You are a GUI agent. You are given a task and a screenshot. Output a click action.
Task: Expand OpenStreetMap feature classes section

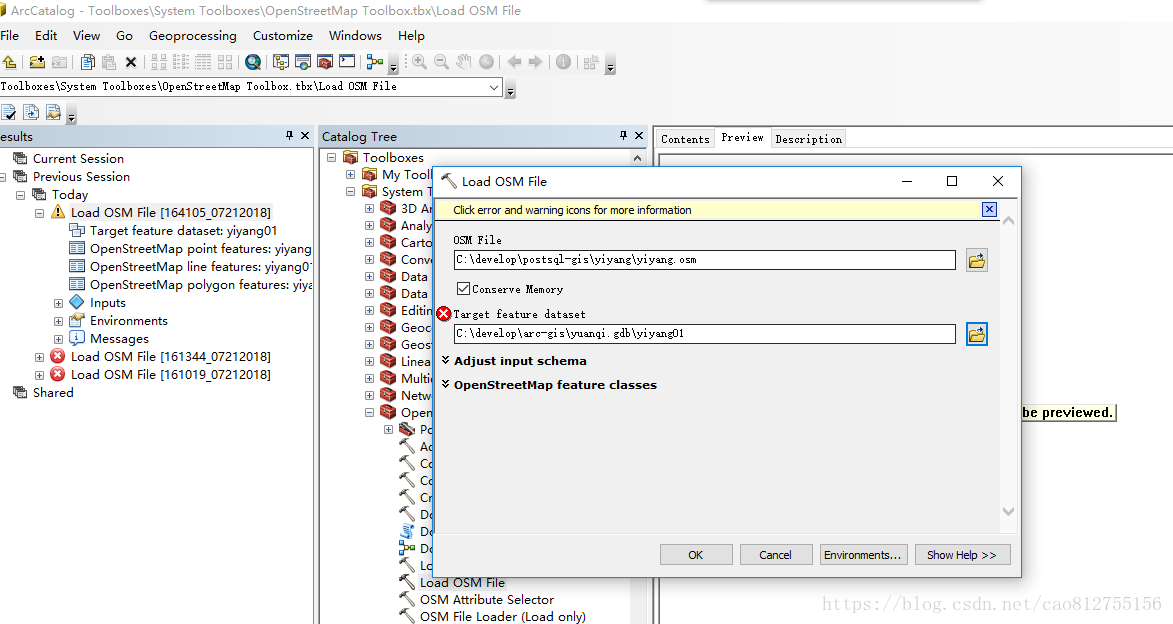(445, 385)
